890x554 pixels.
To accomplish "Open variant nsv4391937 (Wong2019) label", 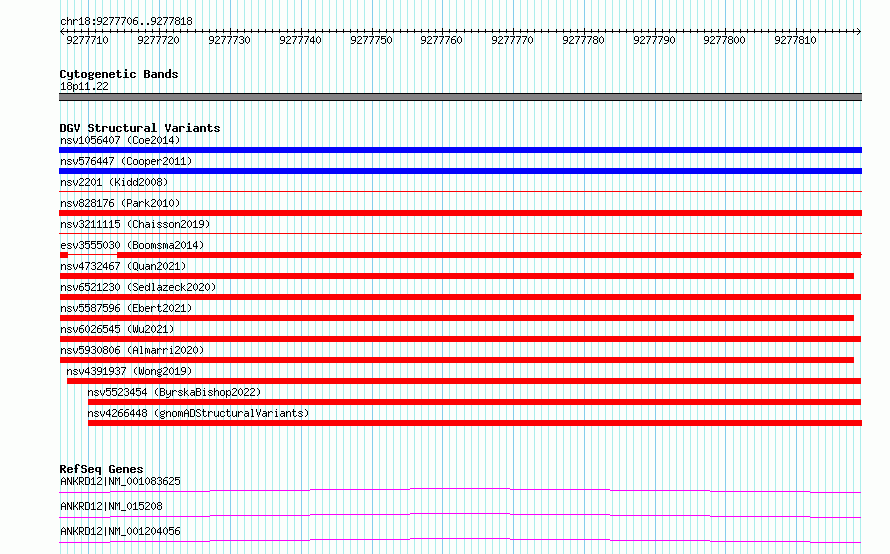I will (x=129, y=371).
